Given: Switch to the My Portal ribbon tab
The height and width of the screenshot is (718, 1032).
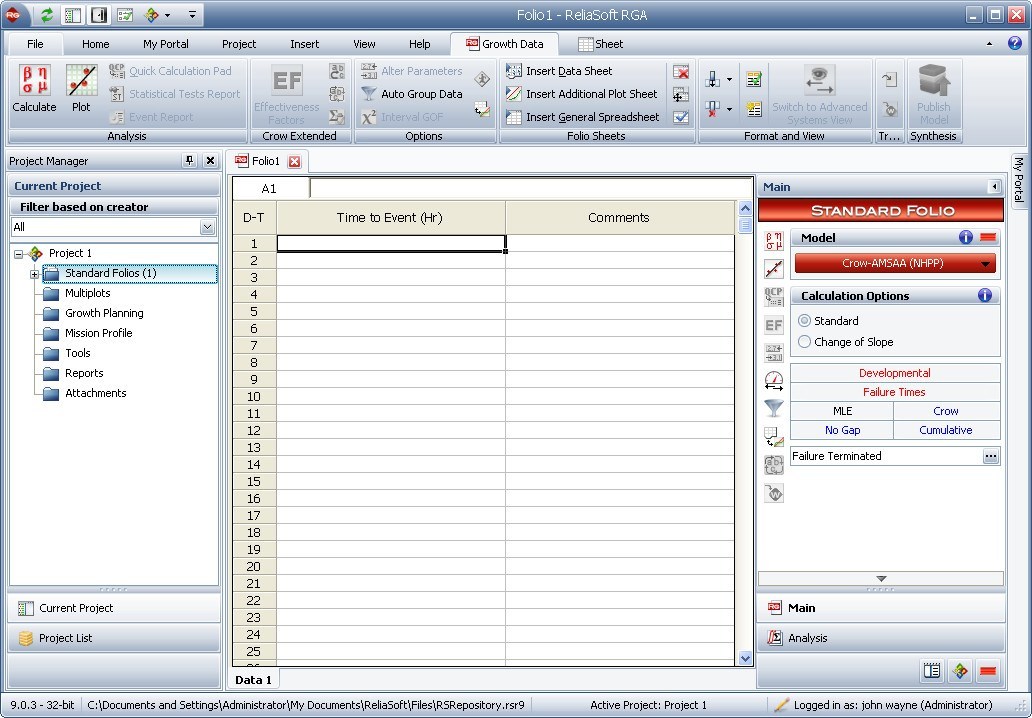Looking at the screenshot, I should point(166,44).
